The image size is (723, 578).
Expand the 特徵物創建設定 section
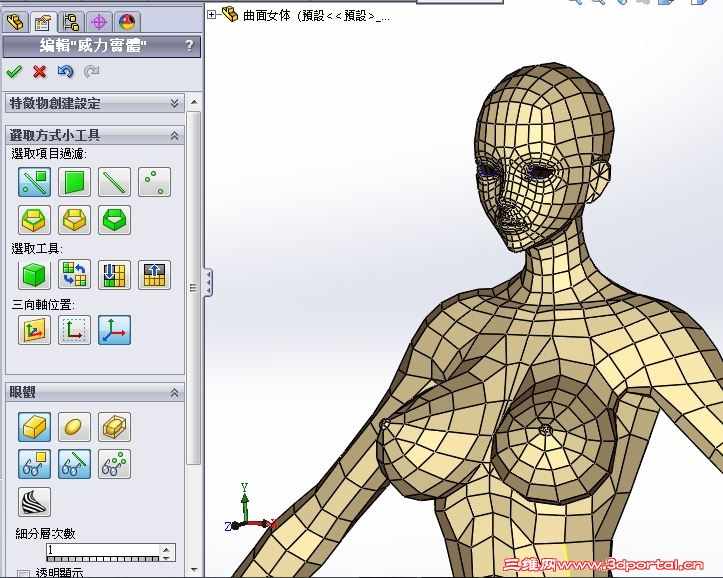tap(174, 103)
